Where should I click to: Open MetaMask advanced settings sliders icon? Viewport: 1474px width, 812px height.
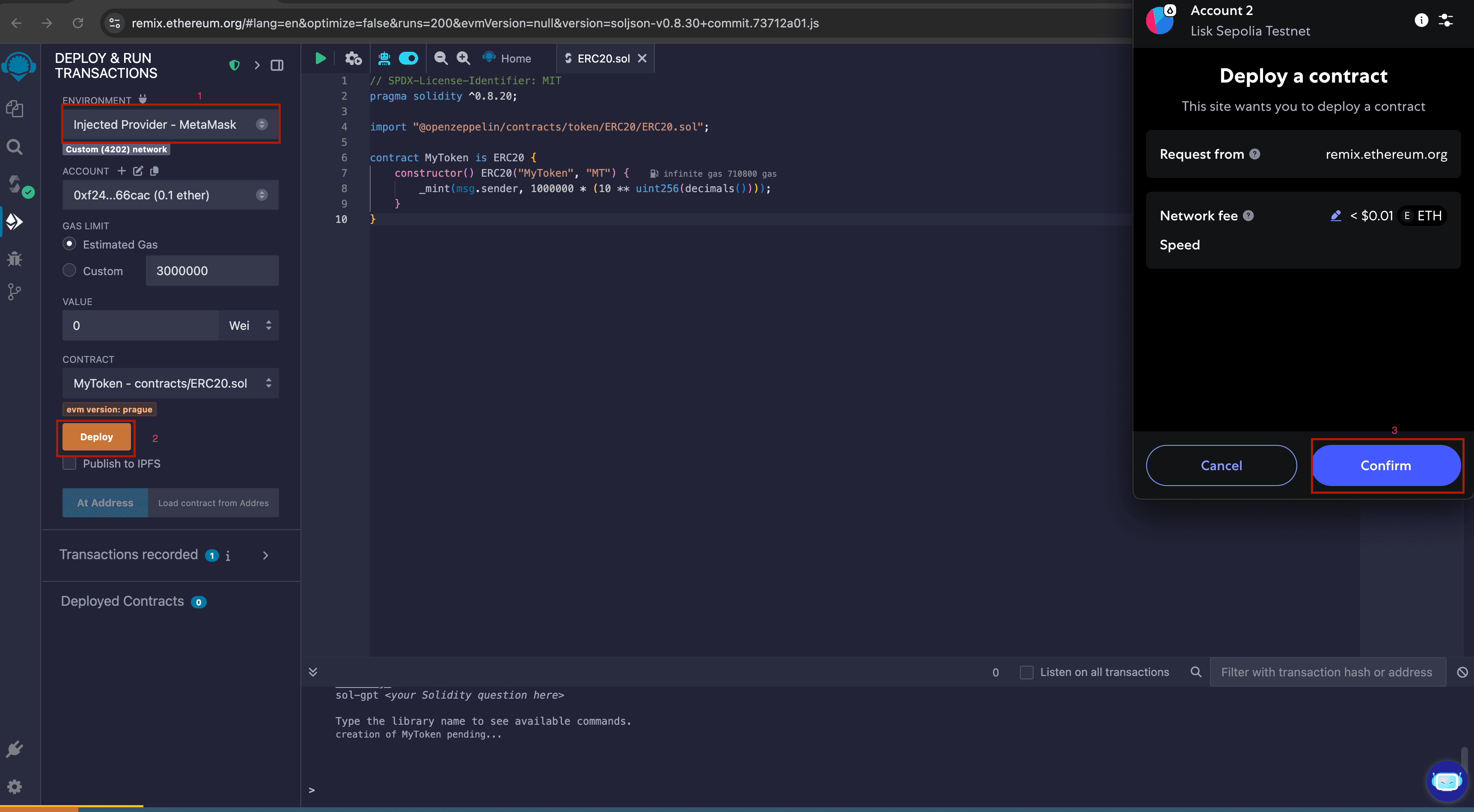[1446, 21]
